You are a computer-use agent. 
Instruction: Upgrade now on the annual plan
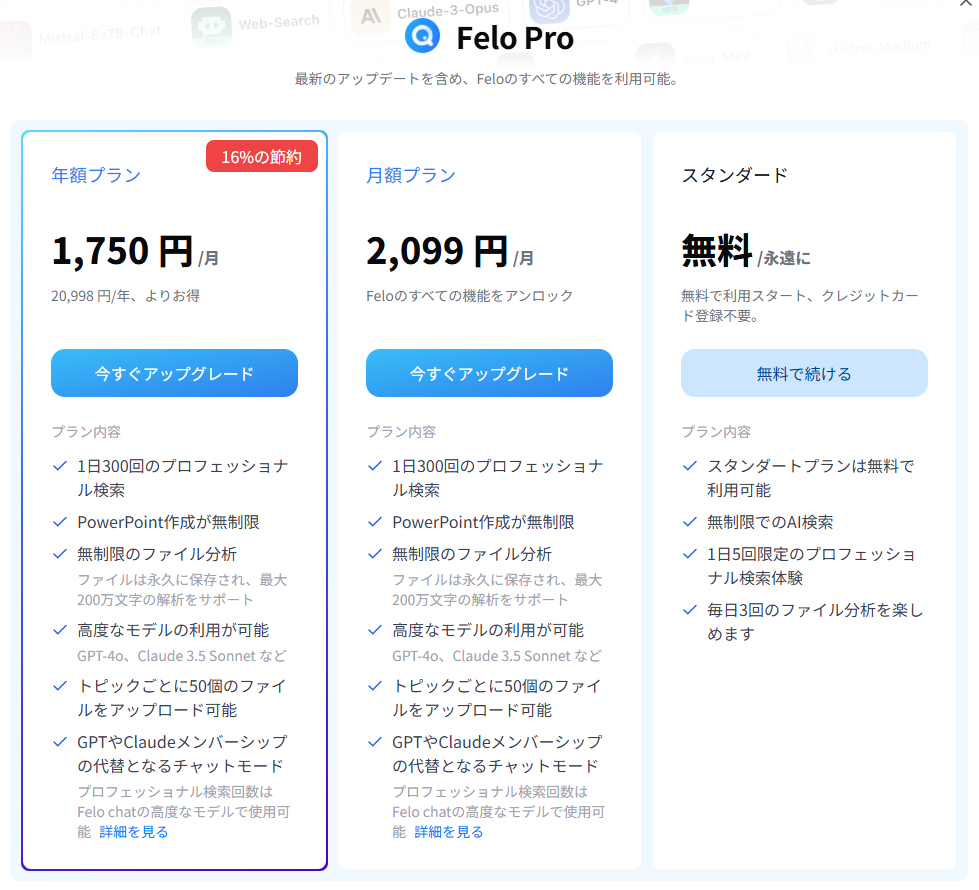click(x=174, y=373)
